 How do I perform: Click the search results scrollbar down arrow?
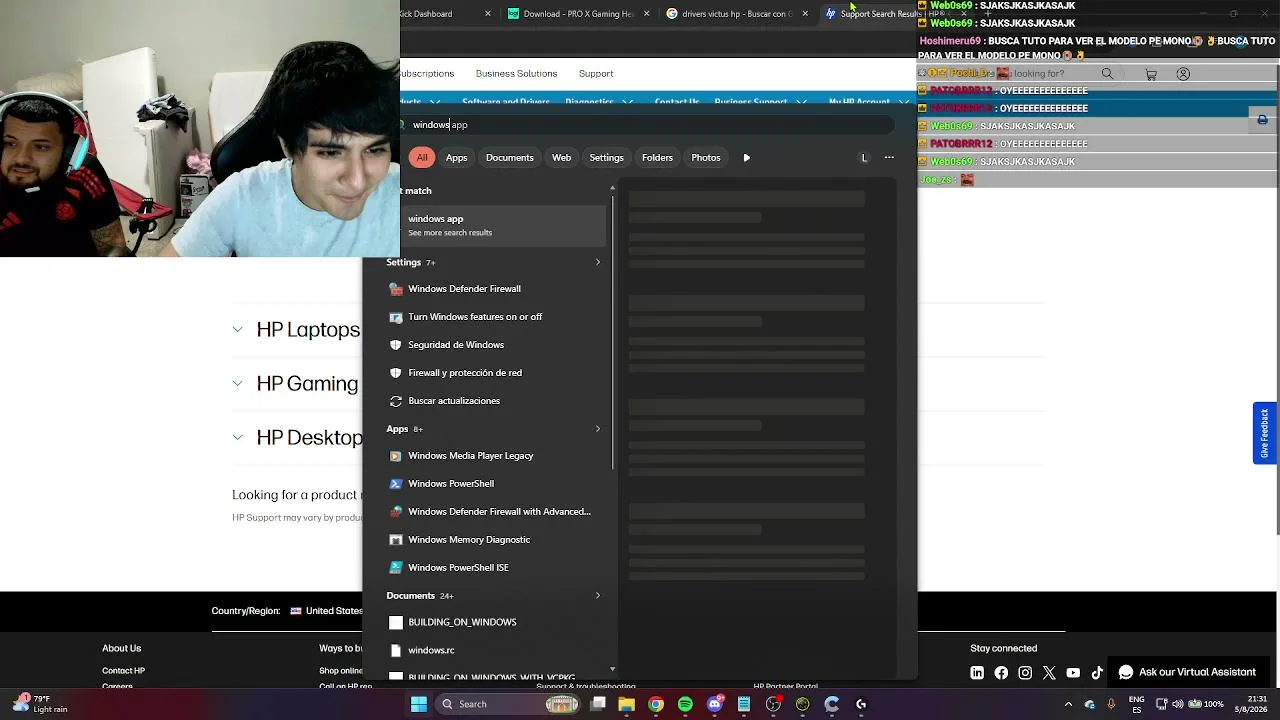pos(612,670)
